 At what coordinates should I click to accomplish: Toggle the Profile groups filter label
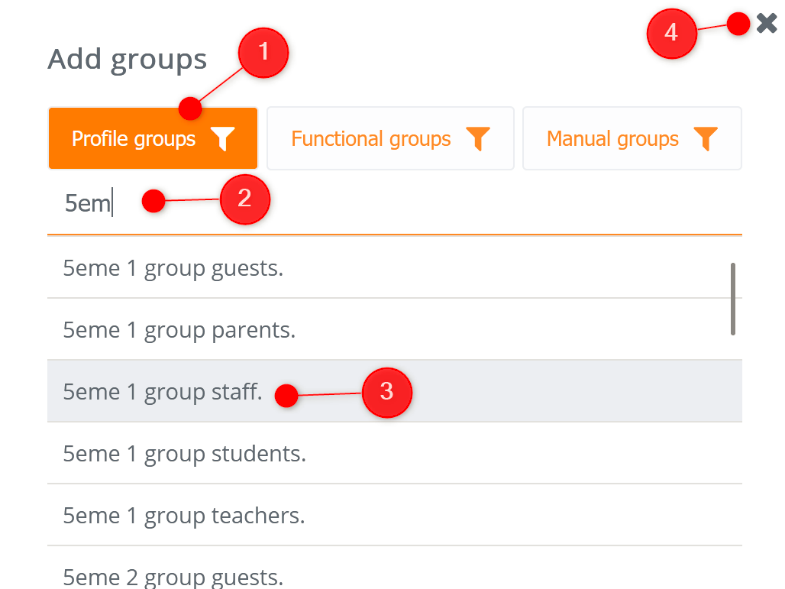click(x=133, y=139)
